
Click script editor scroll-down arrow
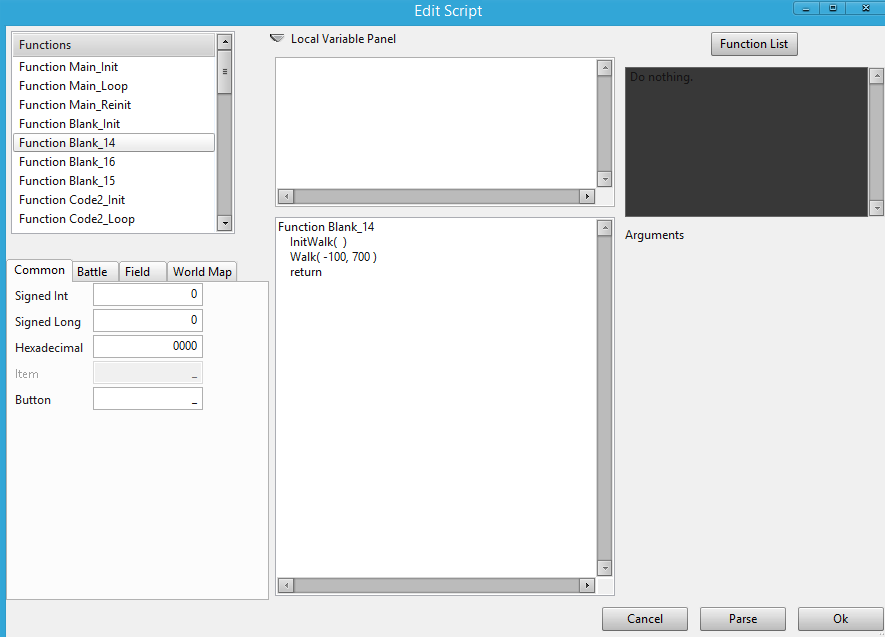click(604, 568)
